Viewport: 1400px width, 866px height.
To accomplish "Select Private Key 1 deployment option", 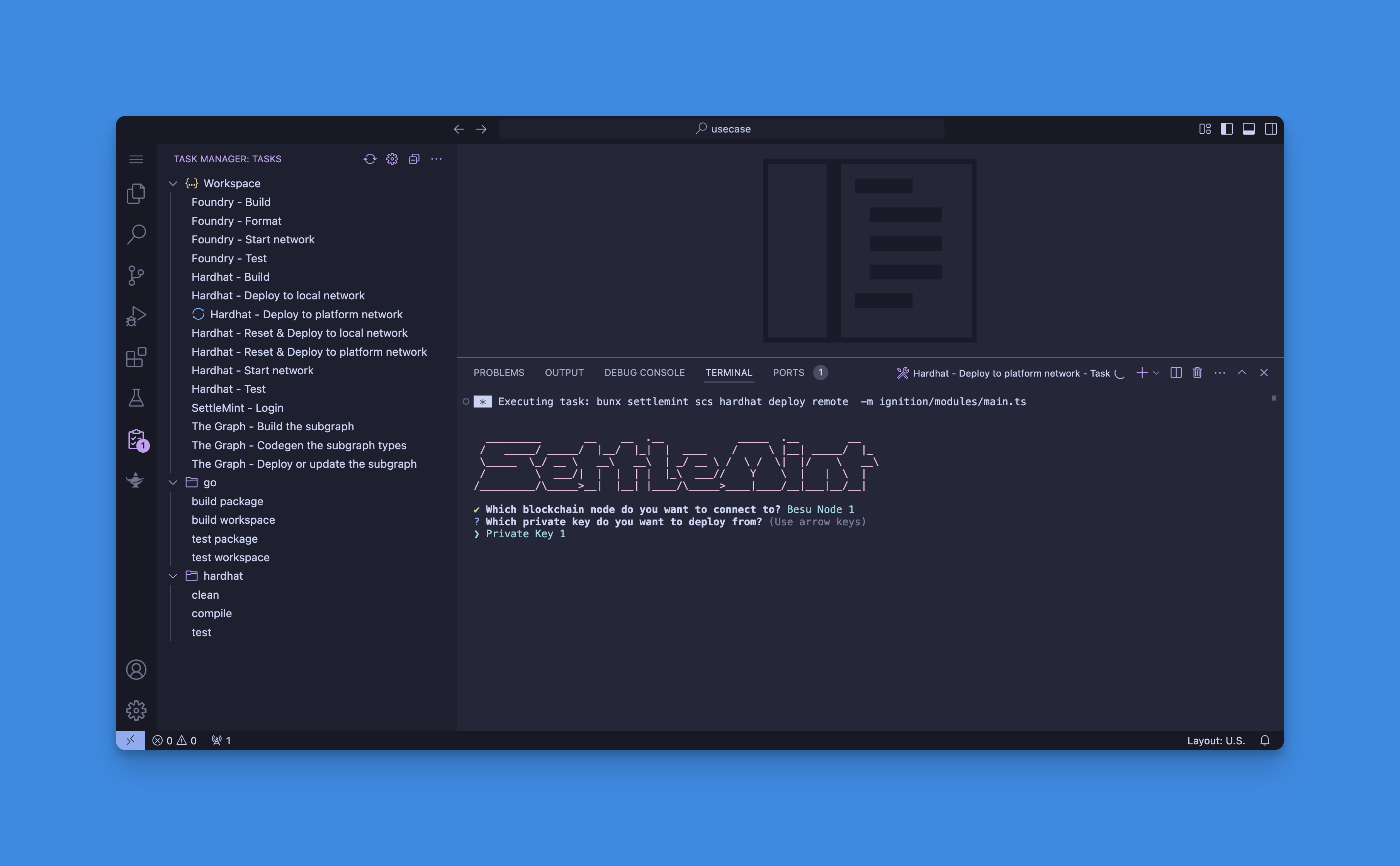I will click(524, 533).
